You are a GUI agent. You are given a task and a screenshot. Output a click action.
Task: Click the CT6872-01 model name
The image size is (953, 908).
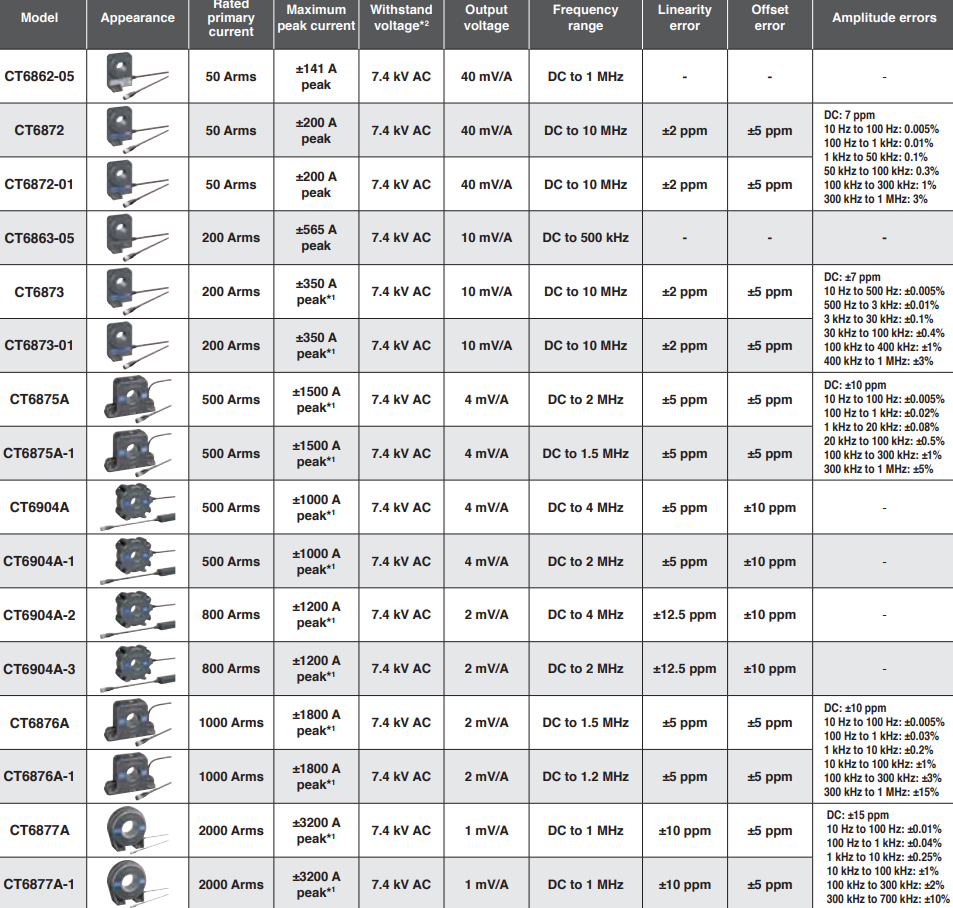(39, 184)
